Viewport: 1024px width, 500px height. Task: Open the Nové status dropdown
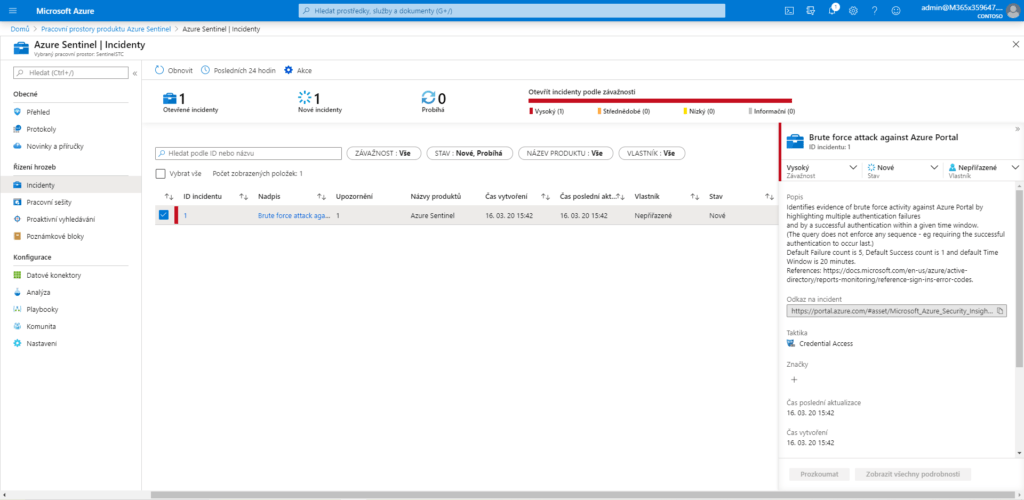(933, 168)
